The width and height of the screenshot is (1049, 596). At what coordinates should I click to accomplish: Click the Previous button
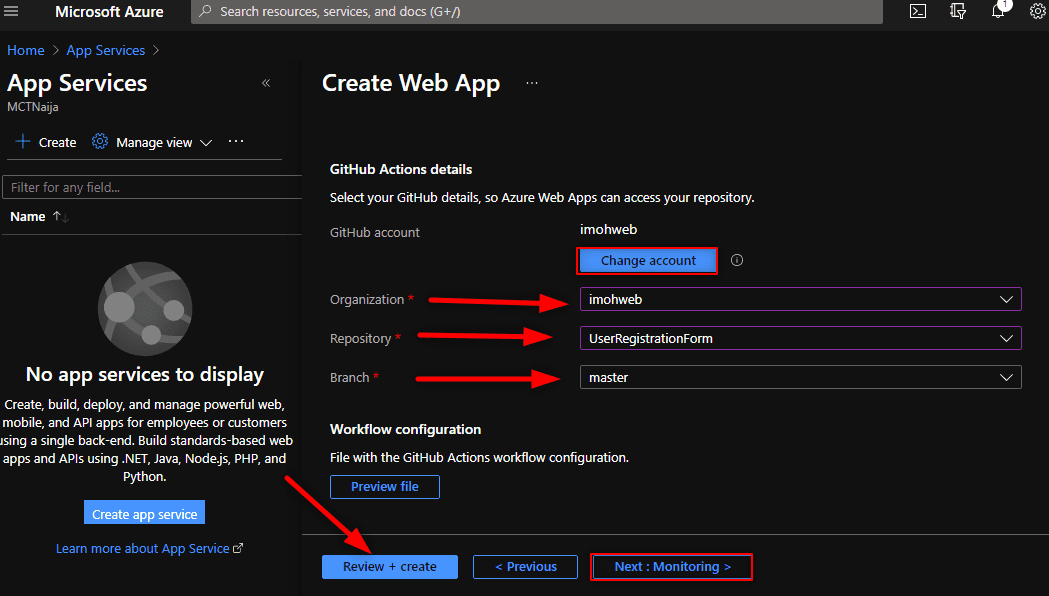[x=525, y=567]
